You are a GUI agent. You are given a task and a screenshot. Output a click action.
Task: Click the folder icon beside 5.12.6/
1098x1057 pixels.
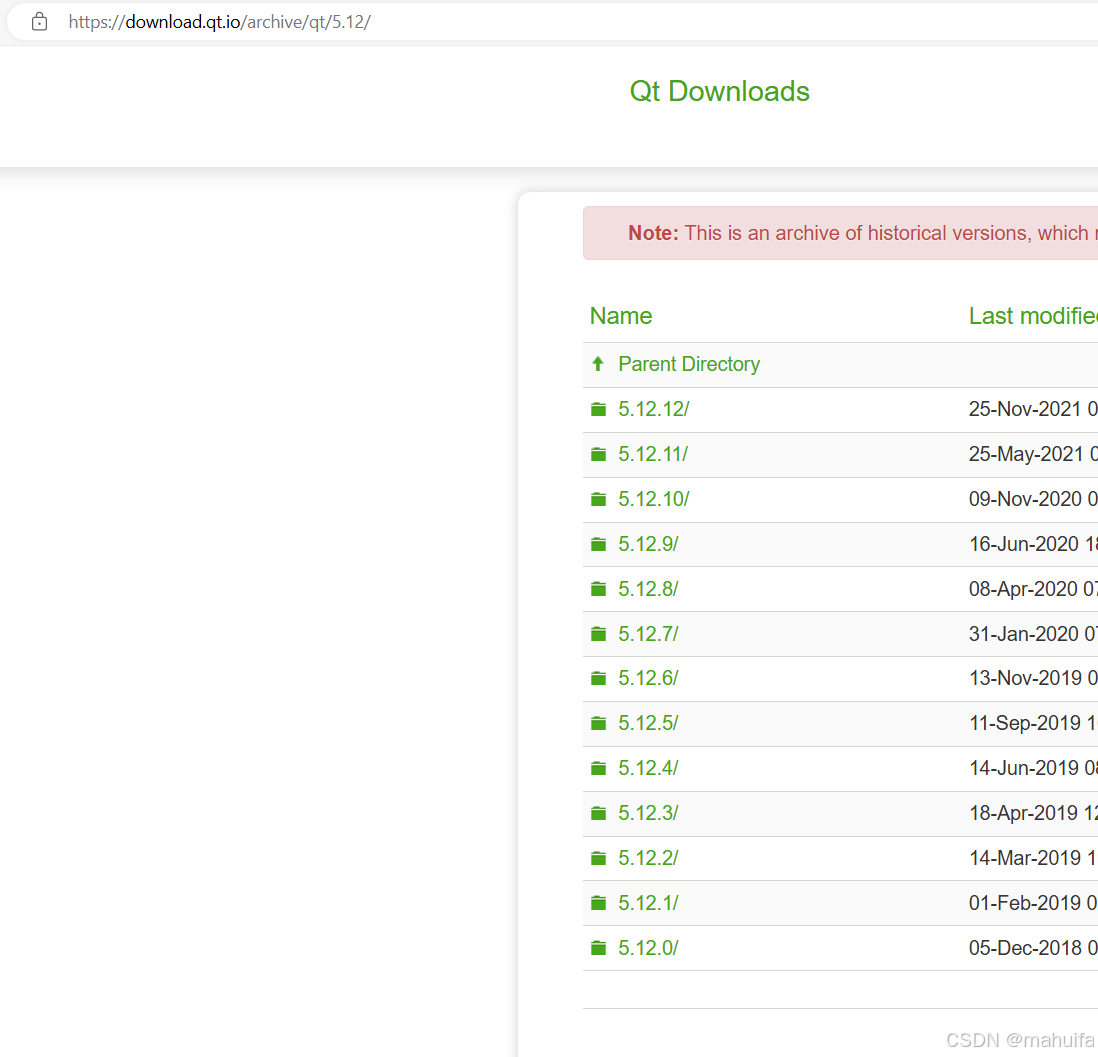coord(599,678)
